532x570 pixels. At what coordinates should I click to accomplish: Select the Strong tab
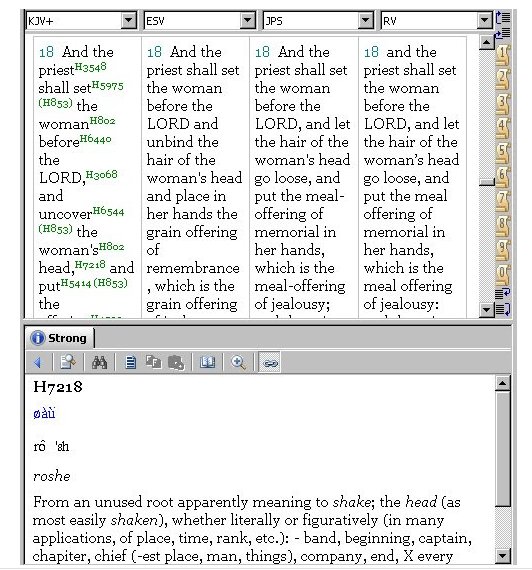[x=61, y=338]
